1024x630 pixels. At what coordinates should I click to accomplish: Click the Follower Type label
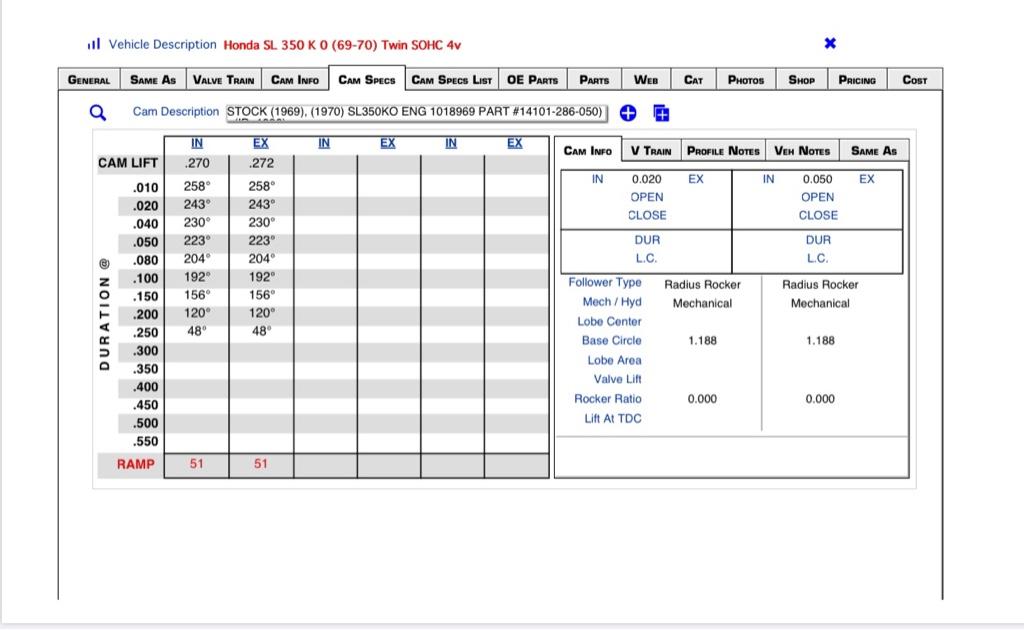coord(605,283)
